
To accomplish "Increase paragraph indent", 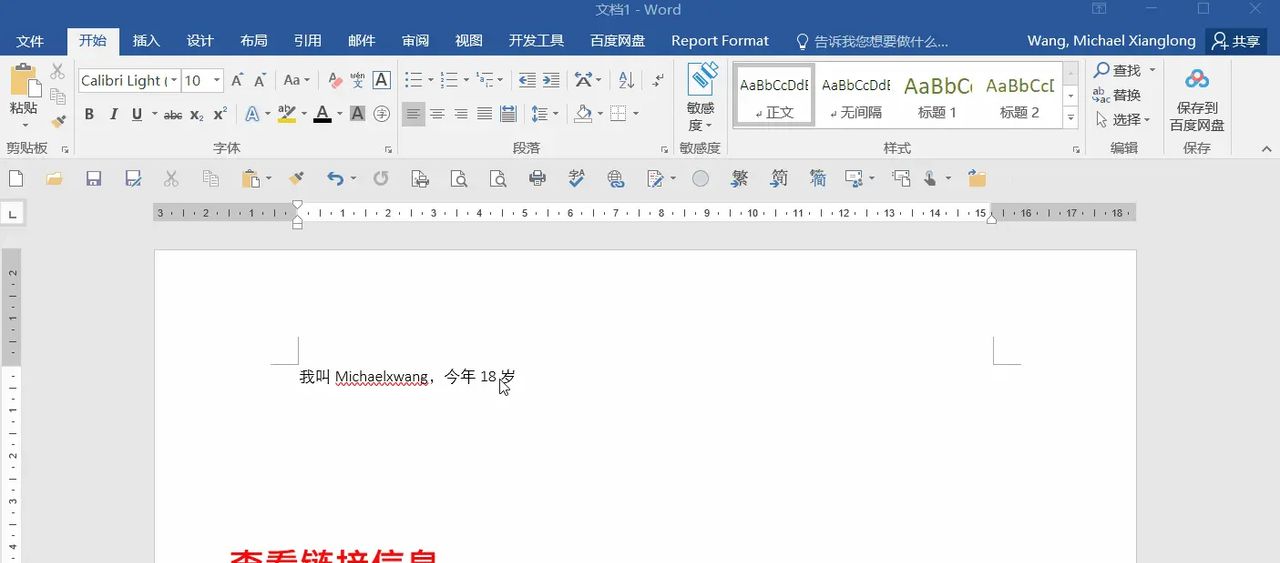I will click(551, 80).
